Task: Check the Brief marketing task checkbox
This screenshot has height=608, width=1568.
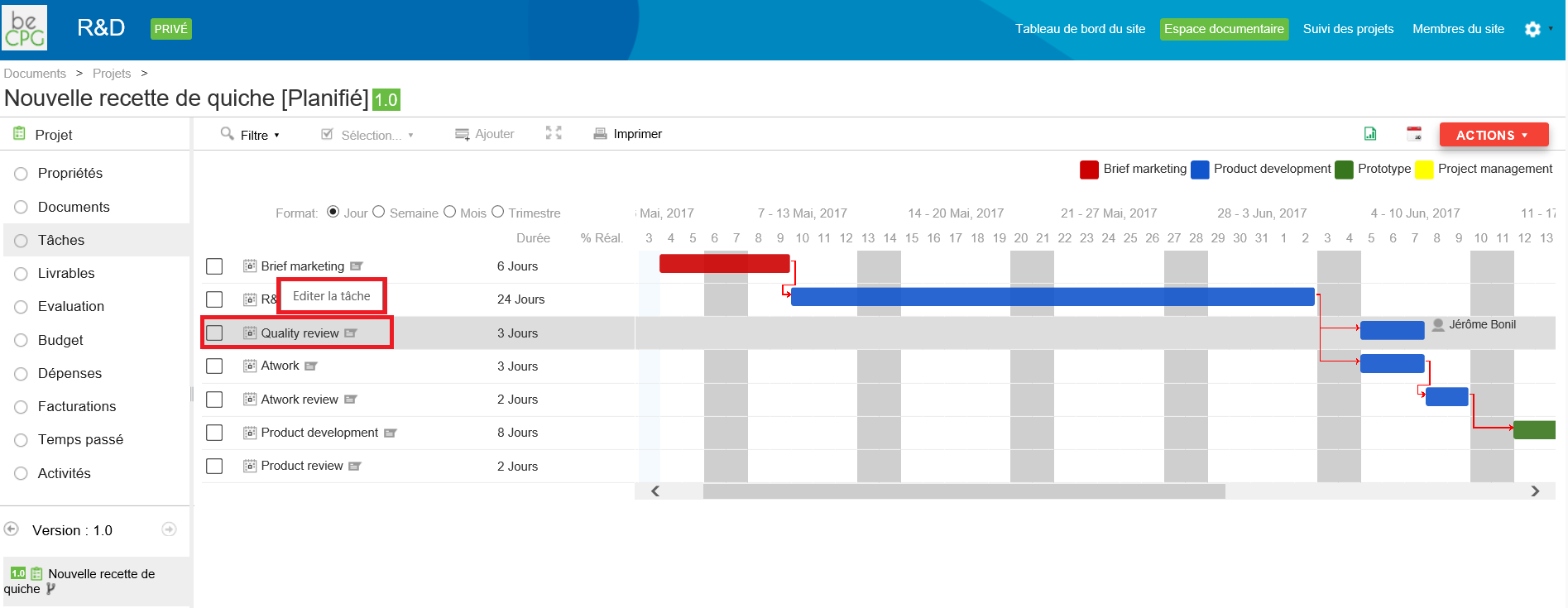Action: pos(214,266)
